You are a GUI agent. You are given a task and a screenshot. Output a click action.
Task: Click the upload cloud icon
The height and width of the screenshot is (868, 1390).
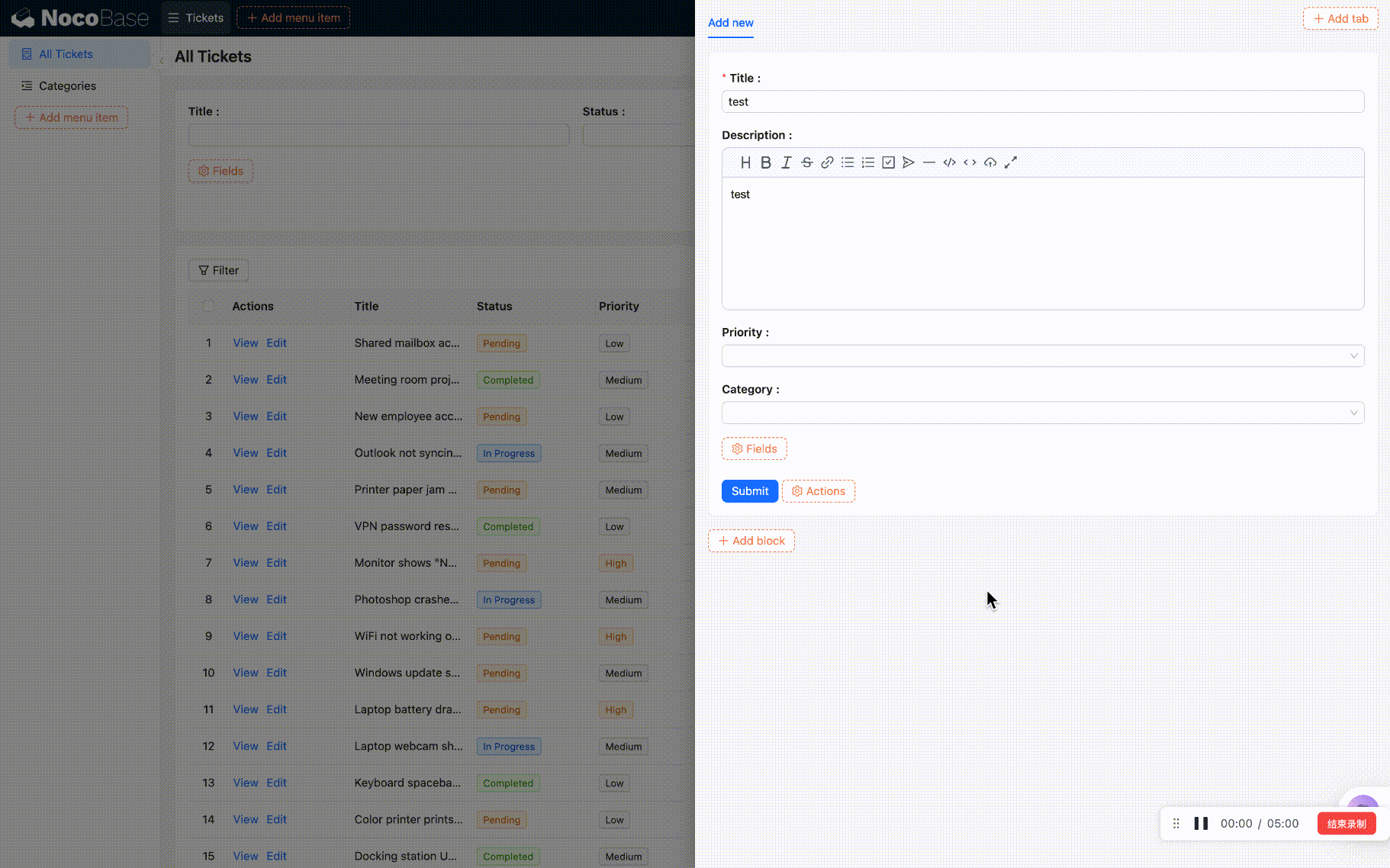click(990, 162)
